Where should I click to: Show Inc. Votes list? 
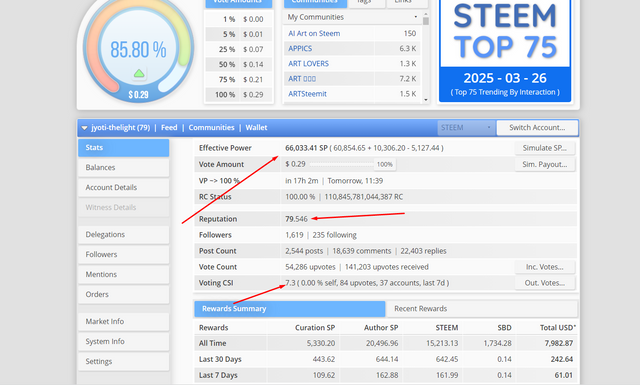(544, 267)
